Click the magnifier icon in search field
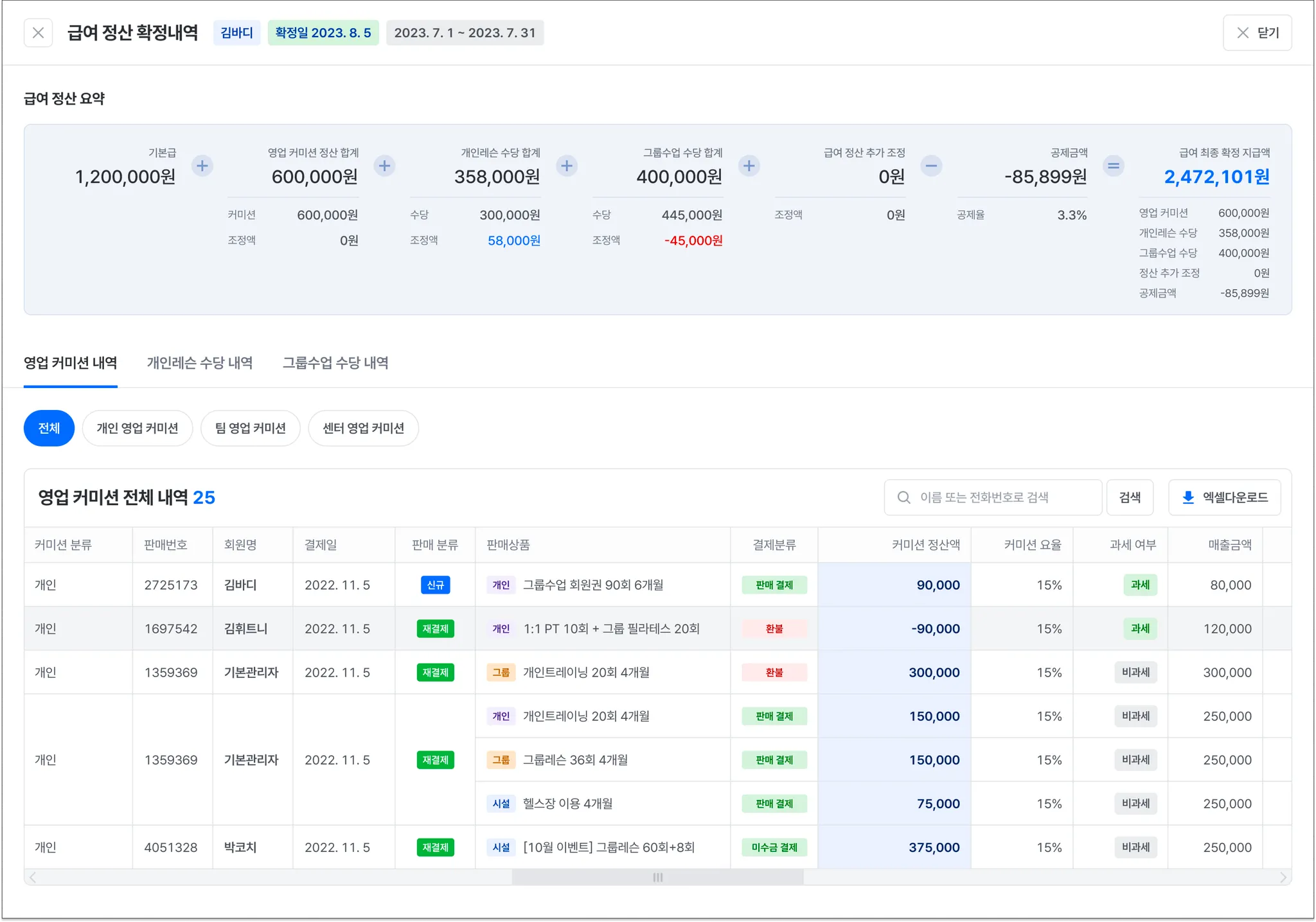 903,497
